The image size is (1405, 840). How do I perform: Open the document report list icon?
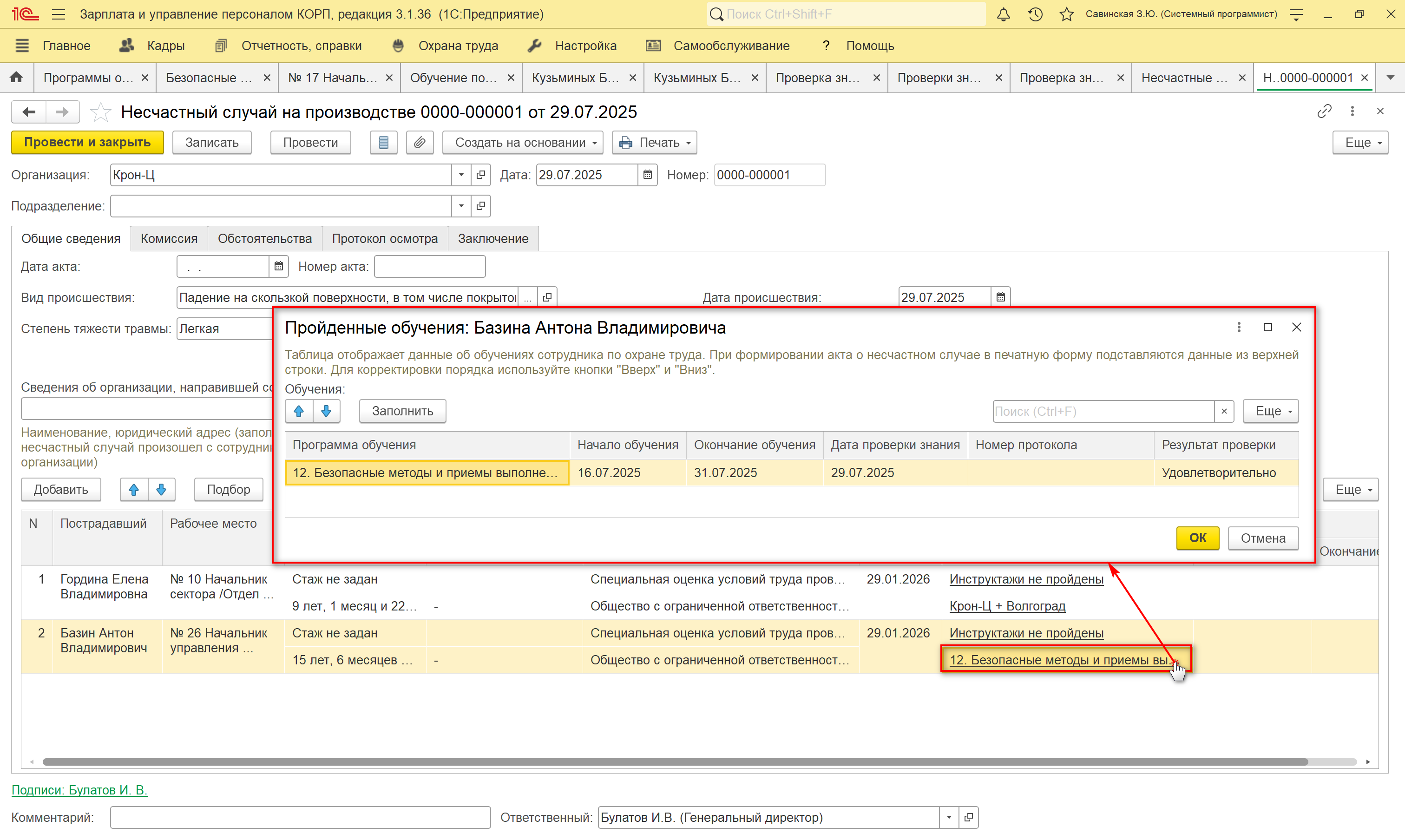pos(383,143)
